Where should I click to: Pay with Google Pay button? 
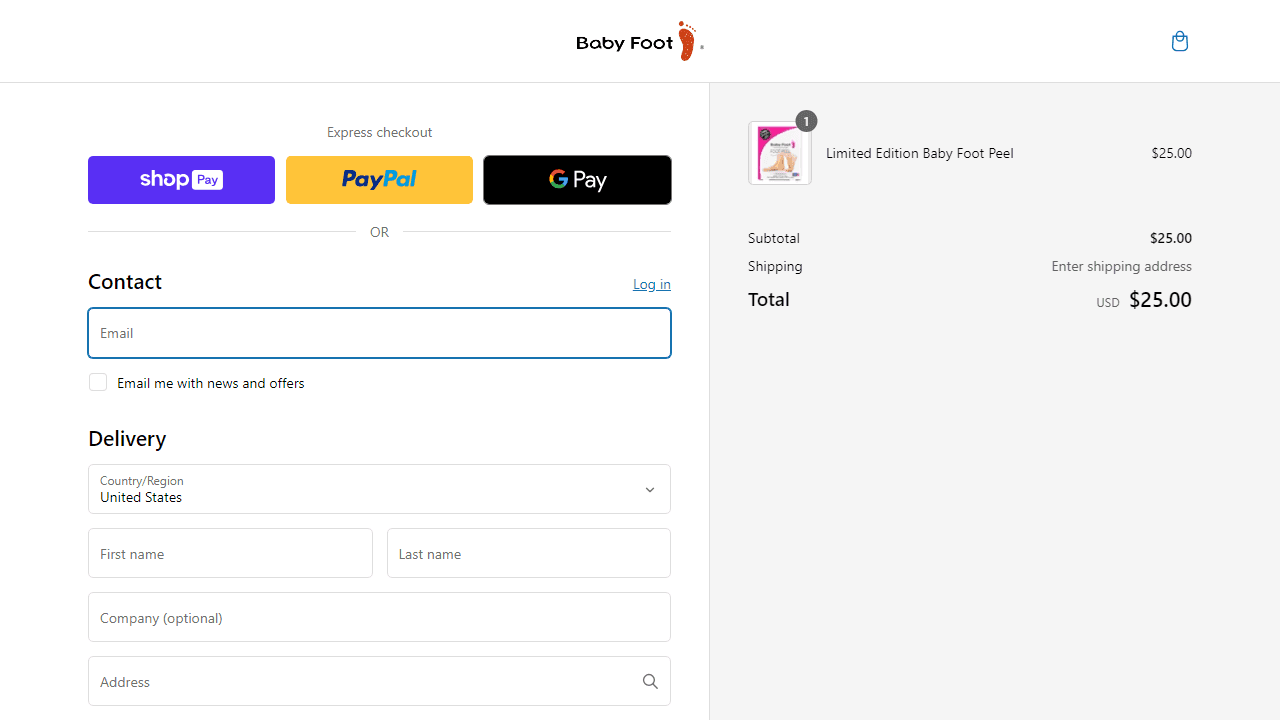pos(577,180)
